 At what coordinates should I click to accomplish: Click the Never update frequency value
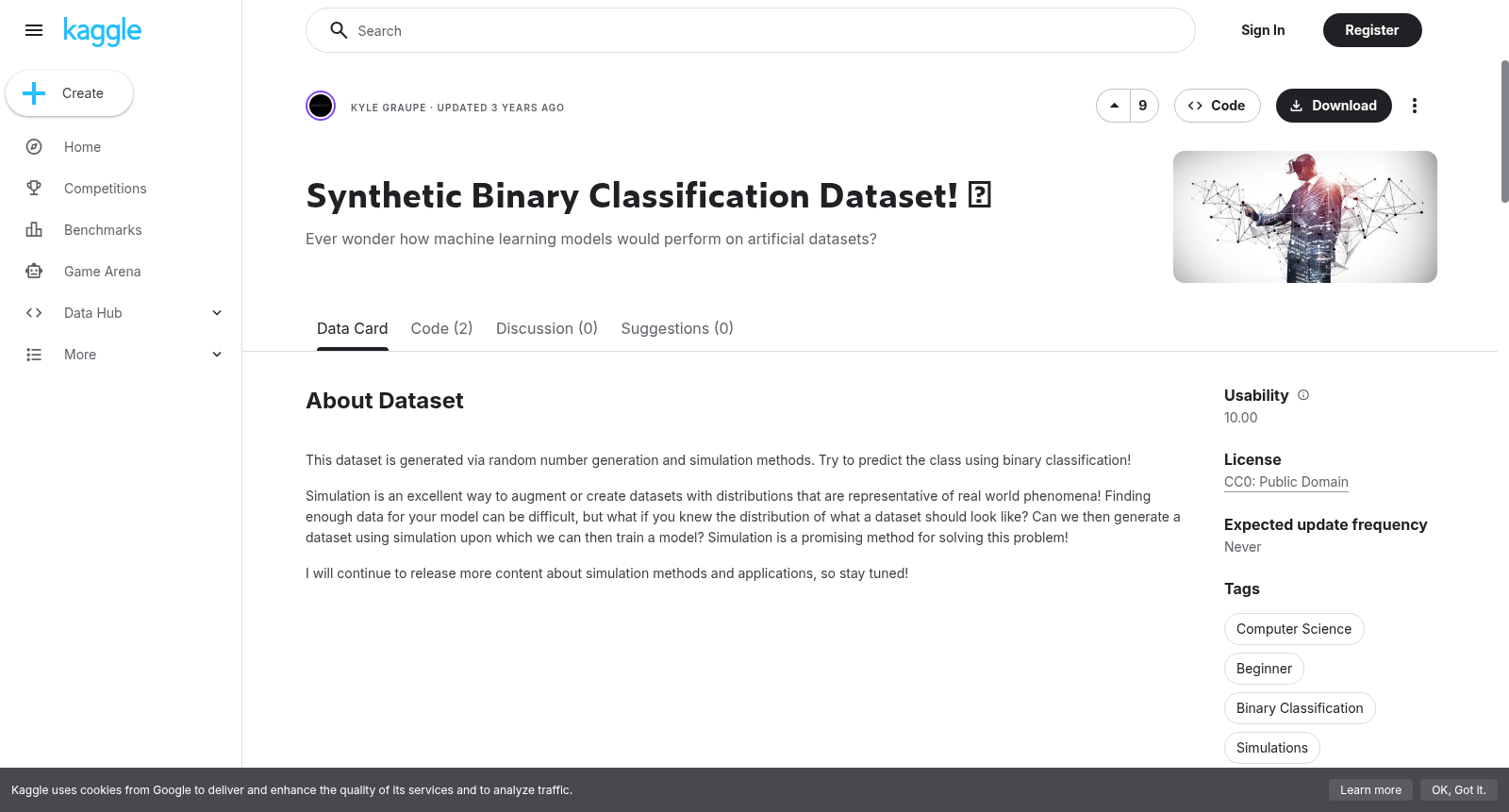[1243, 547]
